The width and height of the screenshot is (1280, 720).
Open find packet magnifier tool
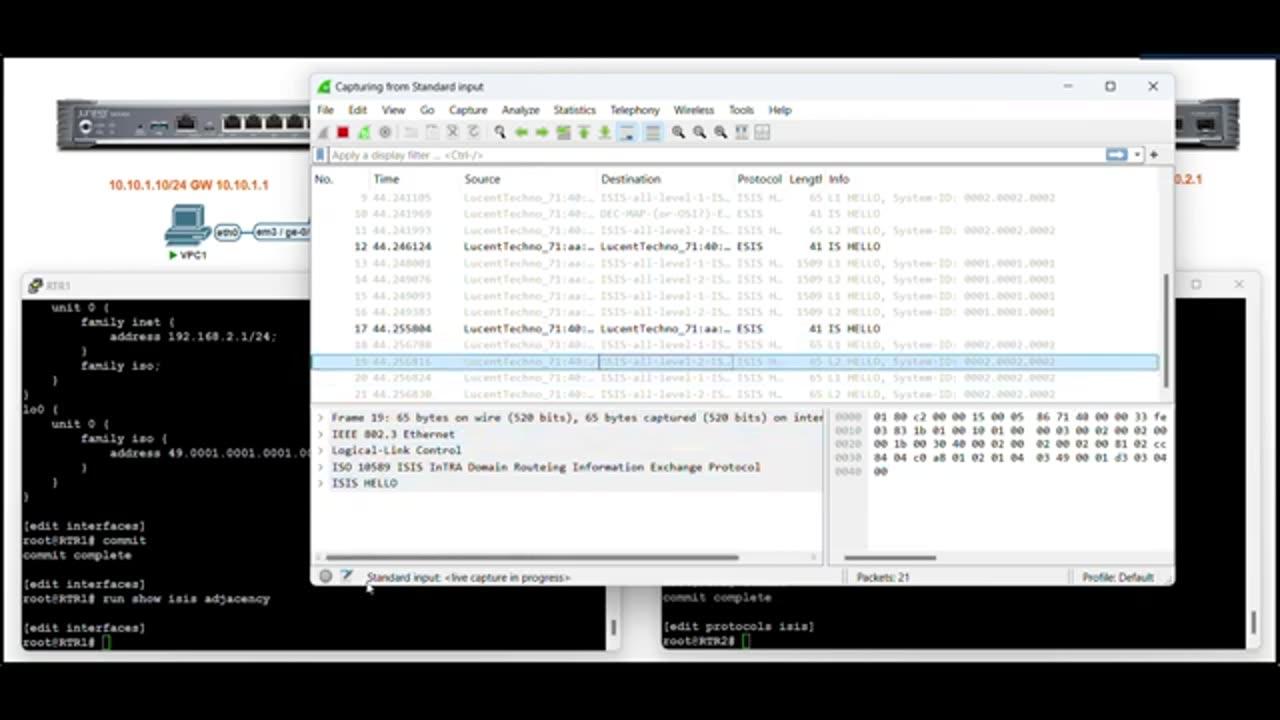pyautogui.click(x=500, y=132)
